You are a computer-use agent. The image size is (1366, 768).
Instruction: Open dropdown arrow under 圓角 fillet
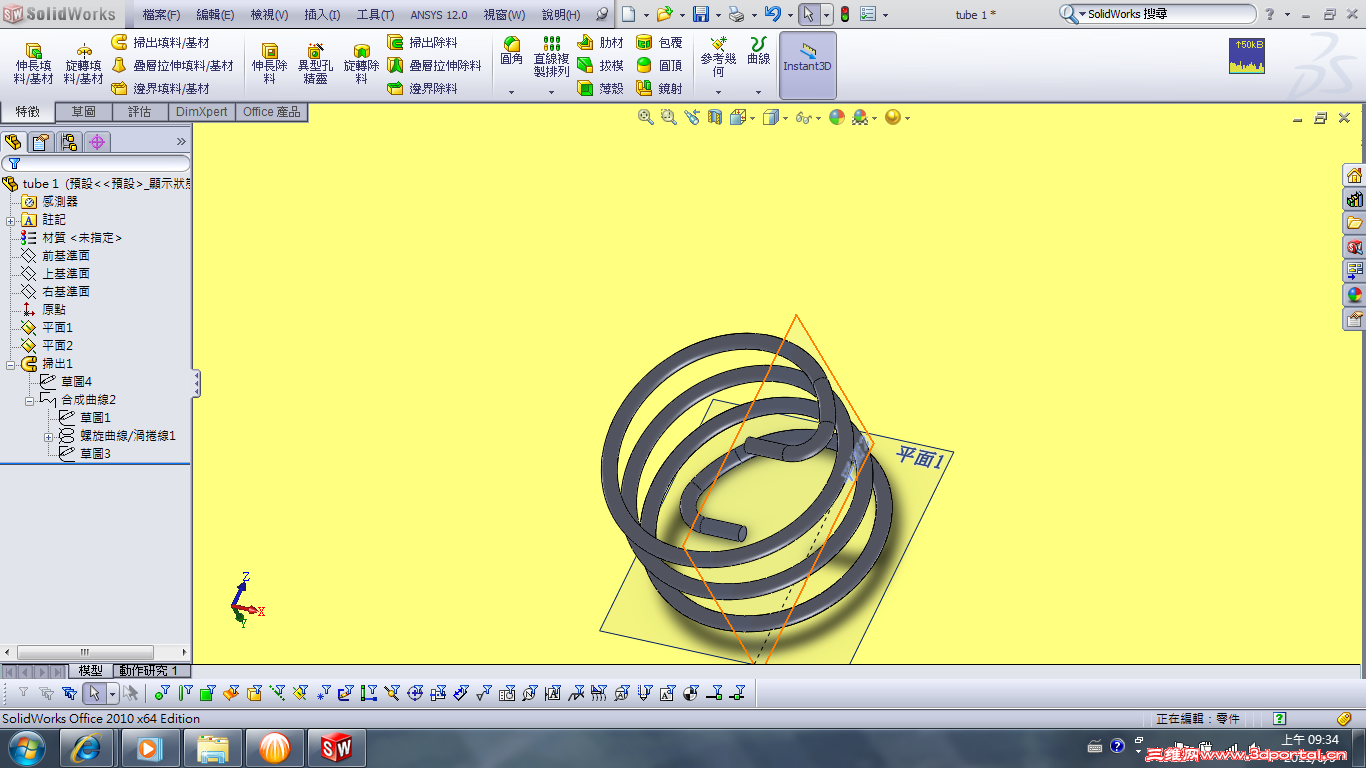(x=511, y=92)
